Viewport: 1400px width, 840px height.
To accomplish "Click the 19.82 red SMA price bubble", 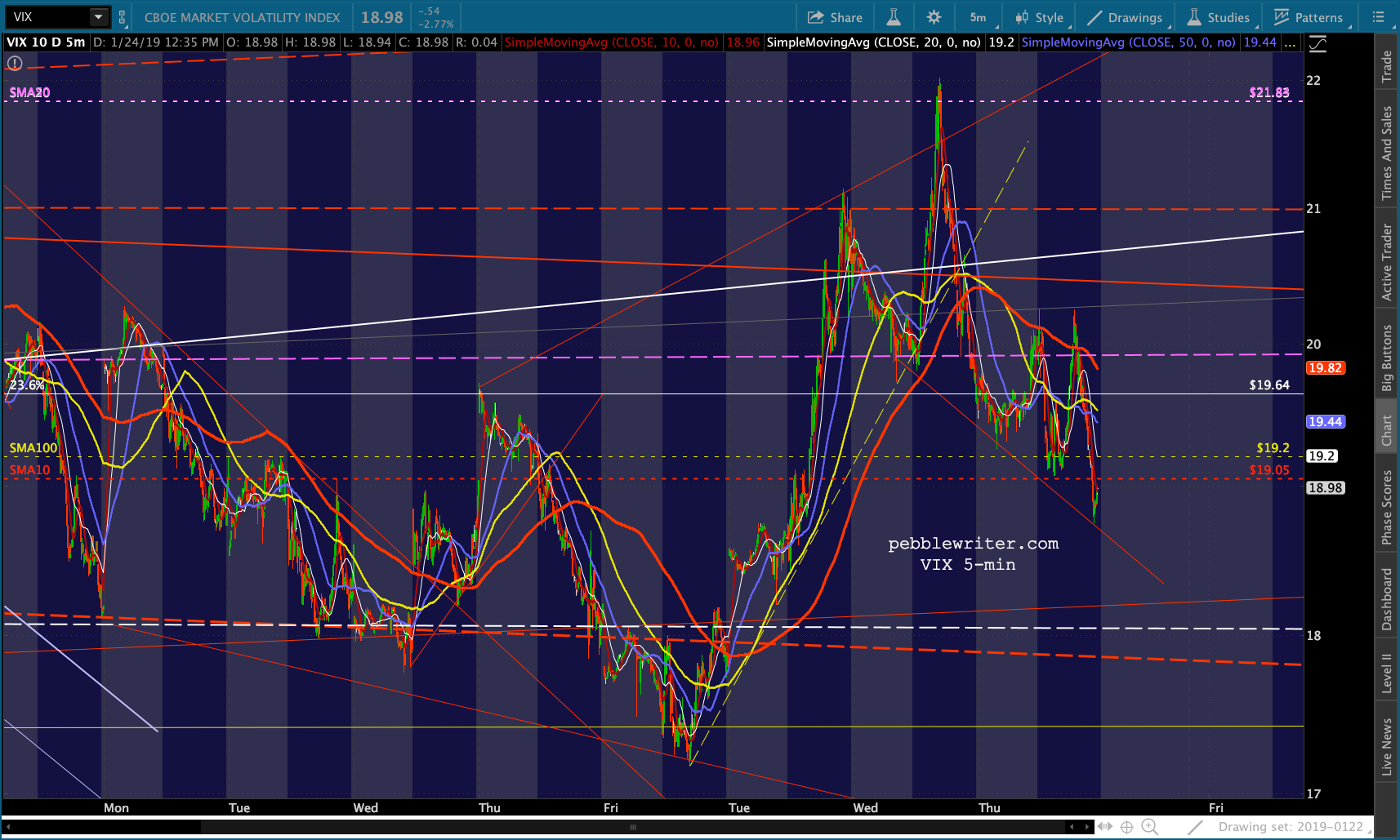I will (1325, 368).
